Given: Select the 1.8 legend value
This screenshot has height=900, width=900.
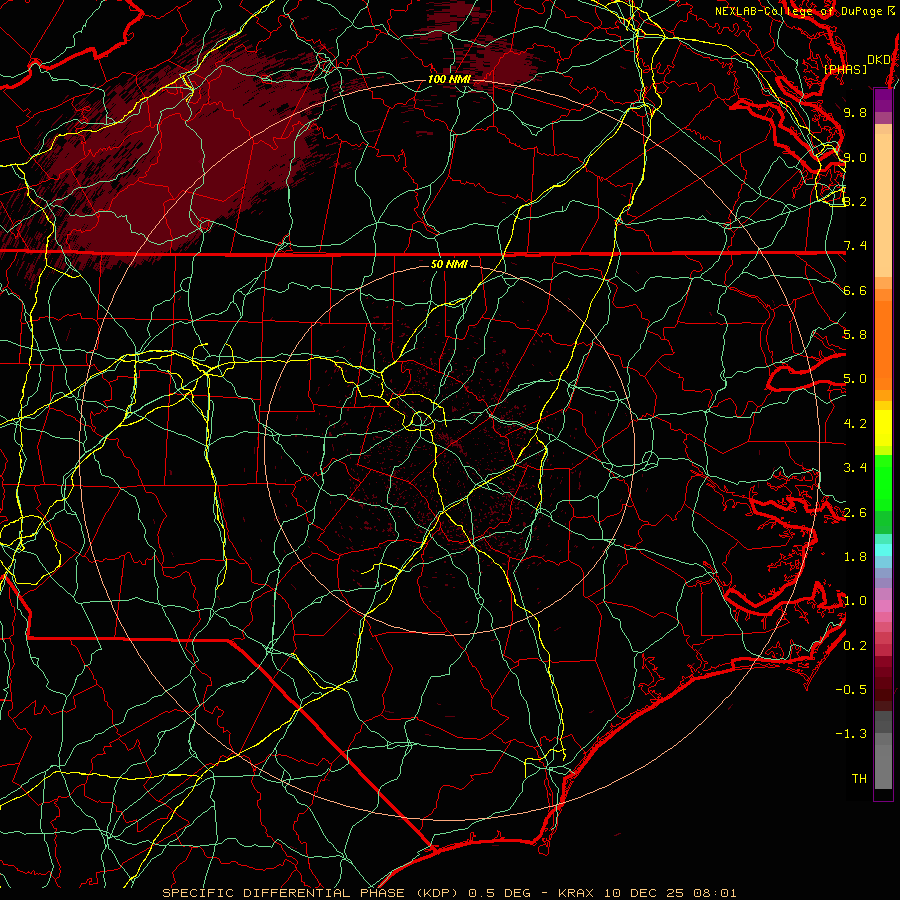Looking at the screenshot, I should (x=855, y=557).
